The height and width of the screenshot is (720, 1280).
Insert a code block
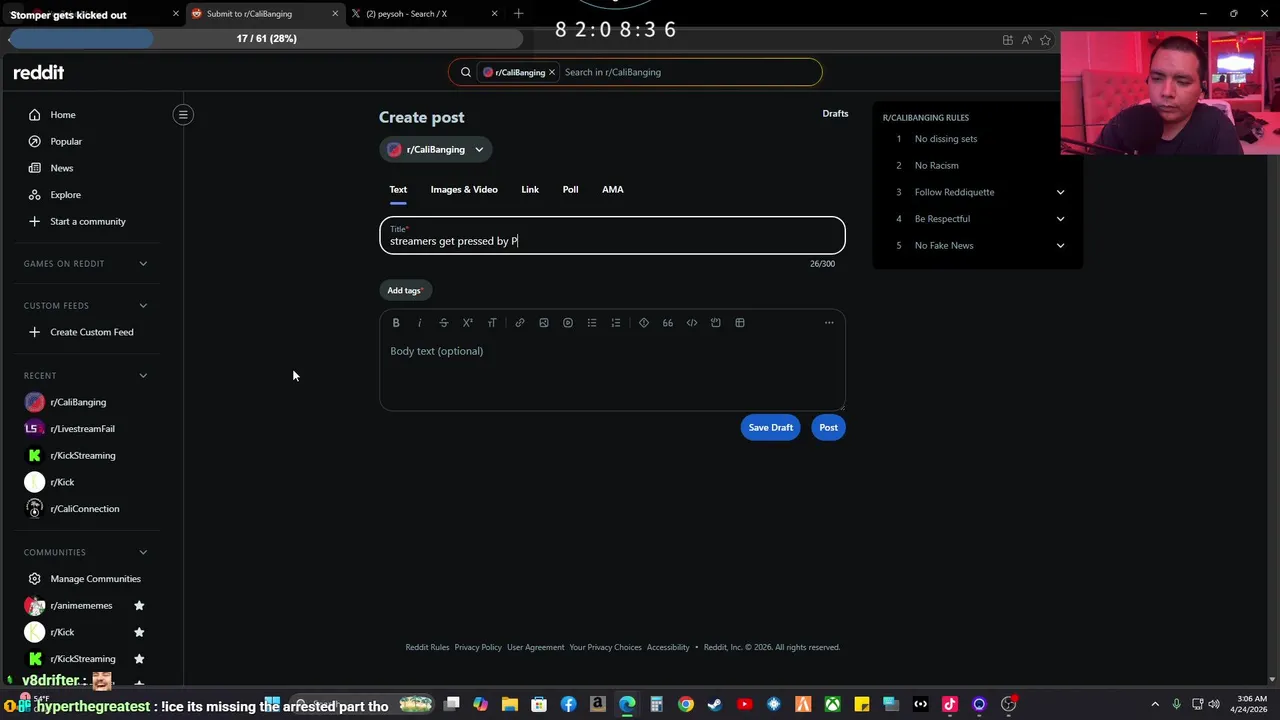[716, 323]
